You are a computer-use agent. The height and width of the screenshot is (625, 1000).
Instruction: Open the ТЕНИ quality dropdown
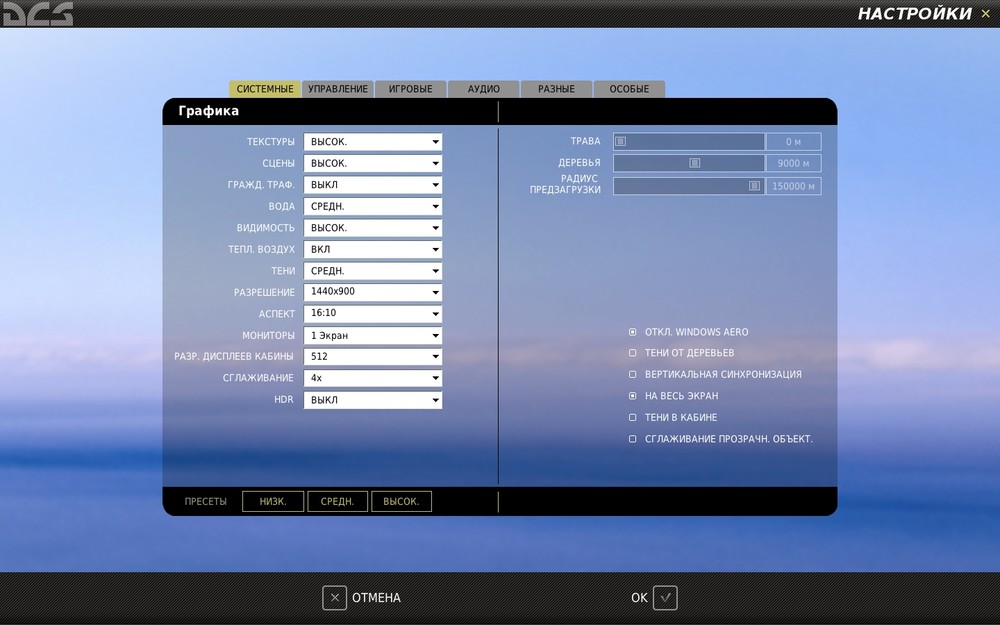[372, 271]
